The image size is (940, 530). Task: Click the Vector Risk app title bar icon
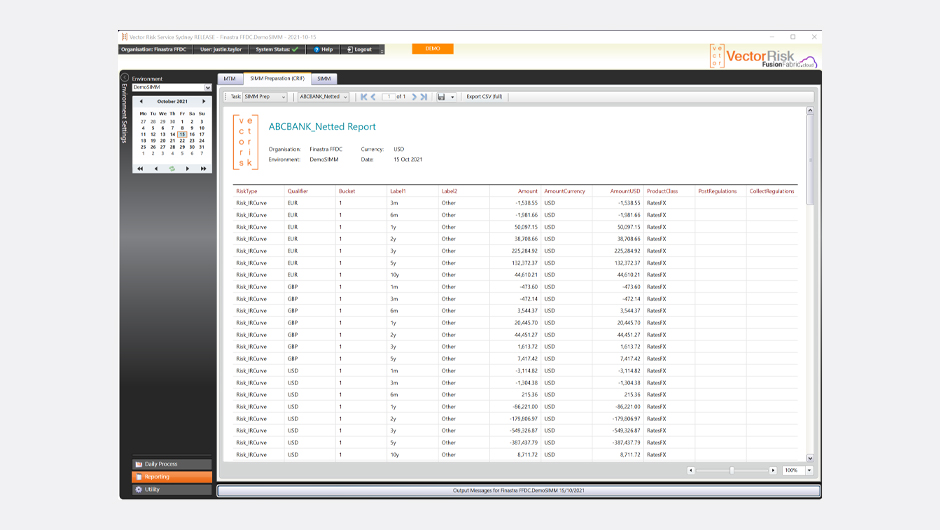[124, 37]
